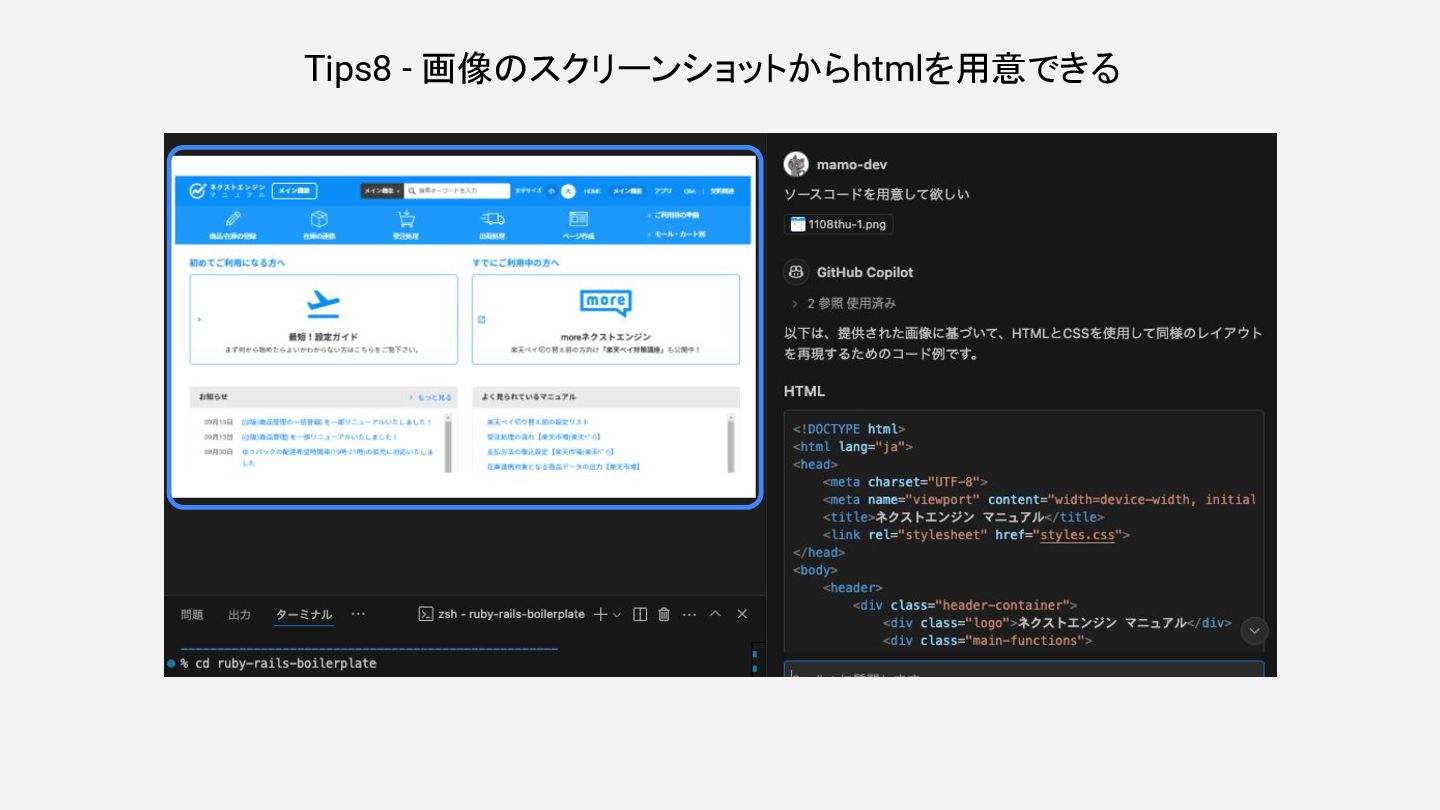Click the more speech-bubble logo
The image size is (1440, 810).
click(x=606, y=302)
